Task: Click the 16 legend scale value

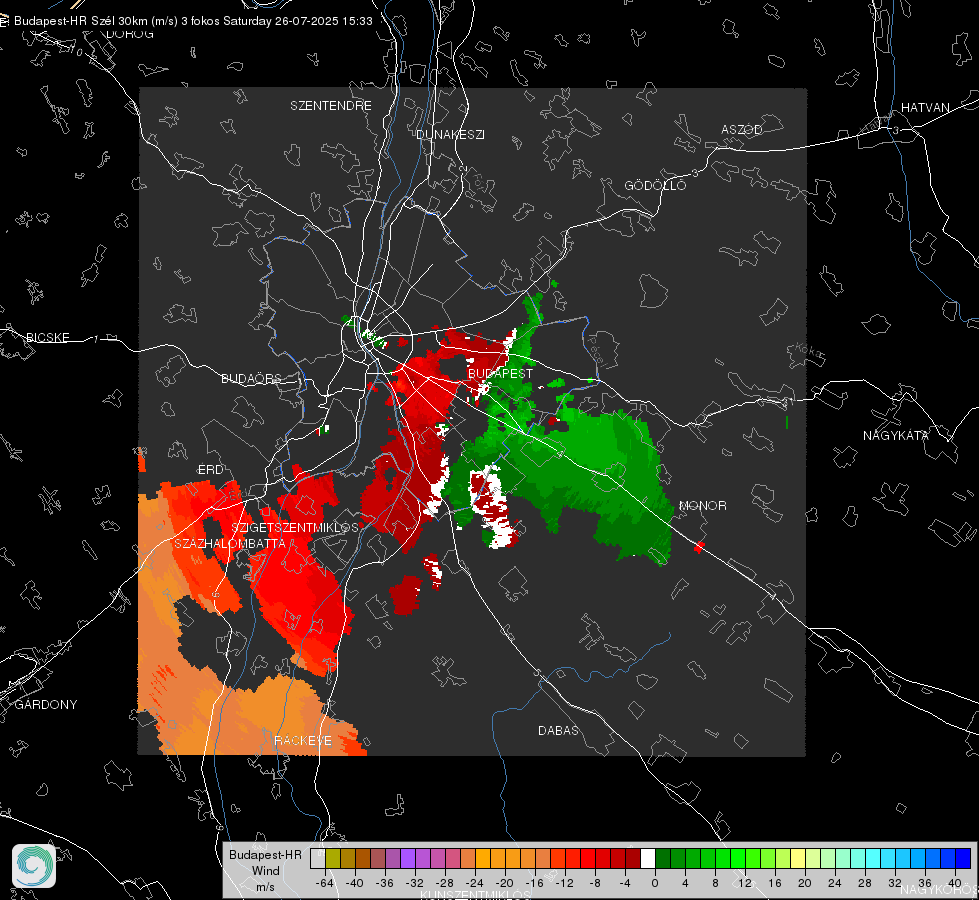Action: tap(775, 883)
